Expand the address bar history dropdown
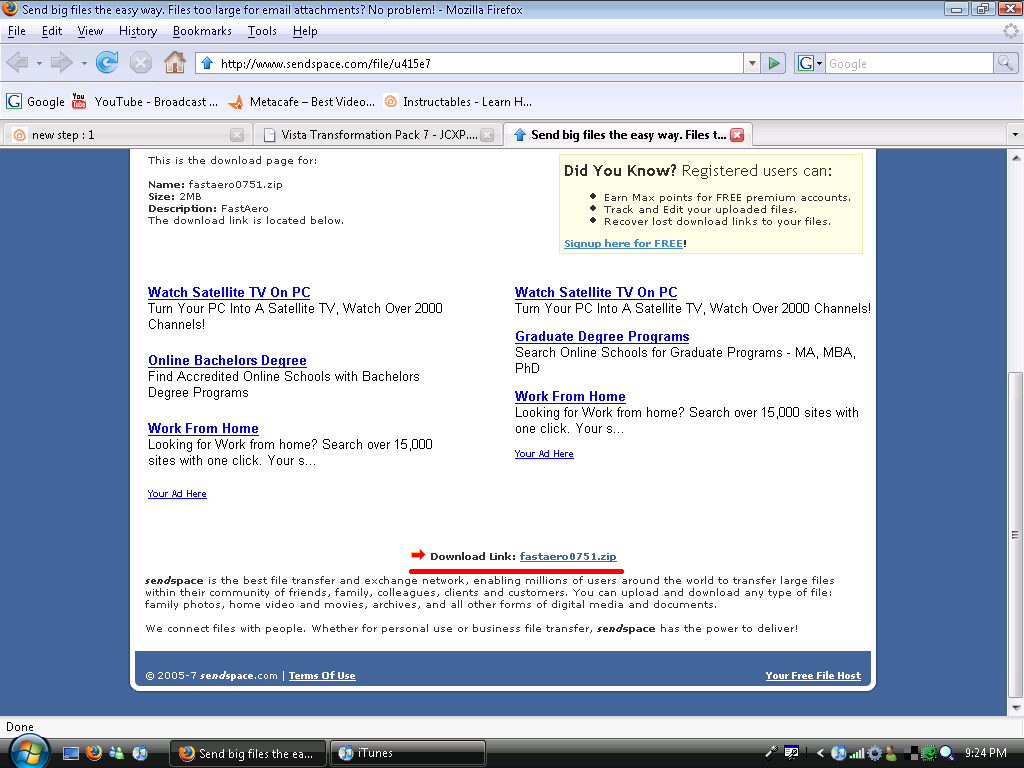 (x=752, y=63)
